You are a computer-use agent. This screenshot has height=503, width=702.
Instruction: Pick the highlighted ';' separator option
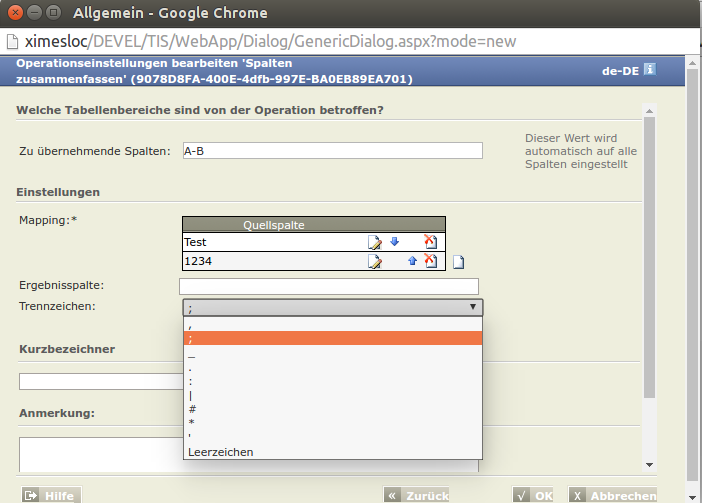coord(333,338)
